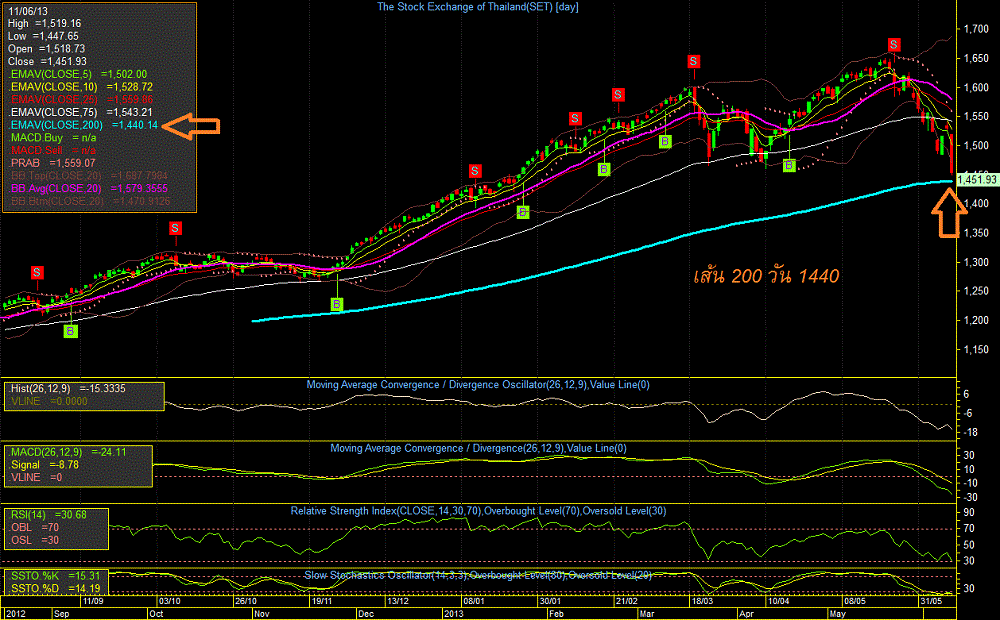1000x620 pixels.
Task: Click the 'EMAV(CLOSE,5) =1,502.00' legend entry
Action: click(x=78, y=75)
